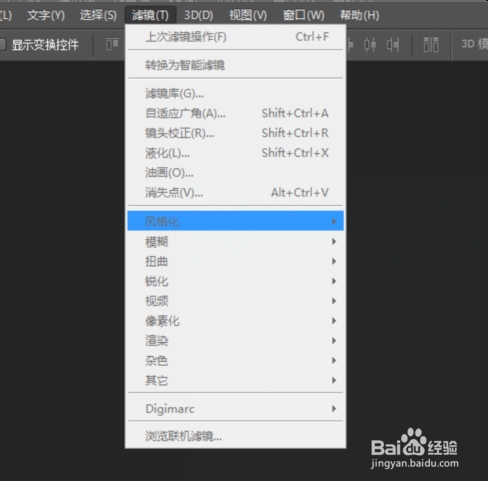Open the 窗口(W) menu
Viewport: 488px width, 481px height.
click(x=303, y=15)
